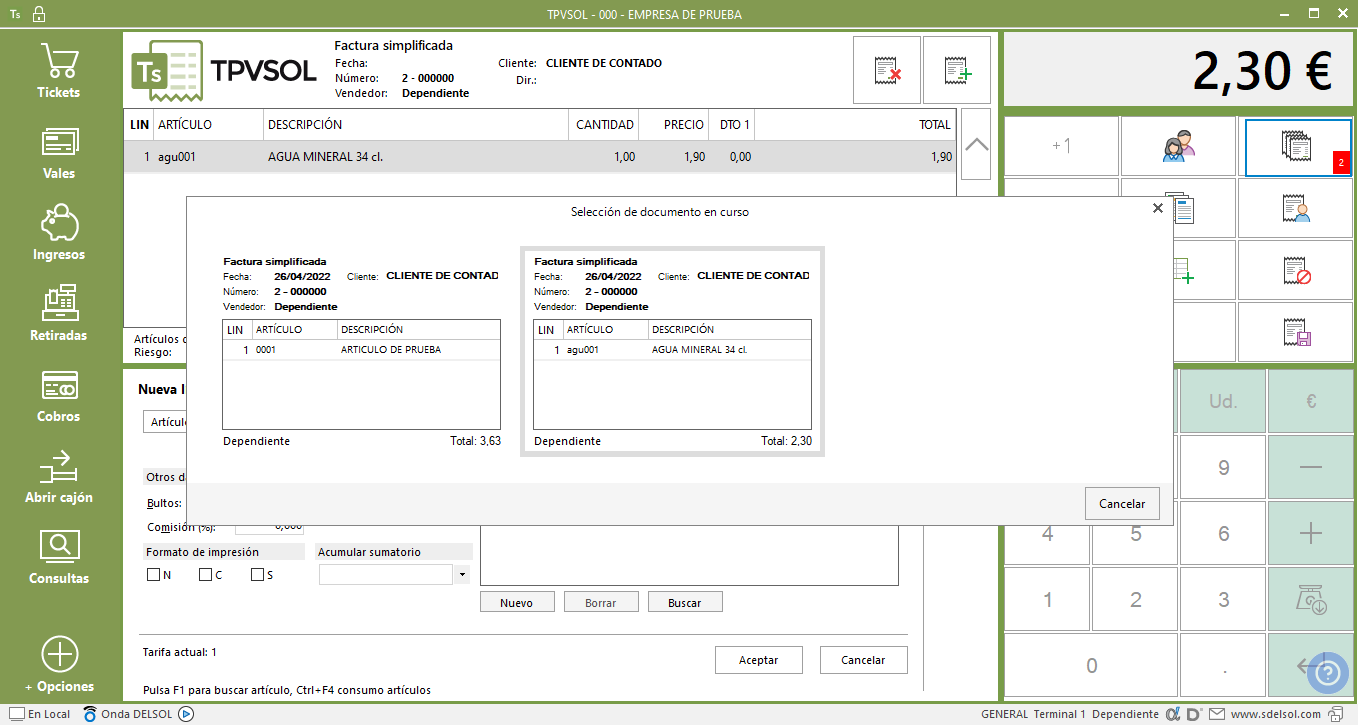Click receipt with red prohibited icon

1297,271
